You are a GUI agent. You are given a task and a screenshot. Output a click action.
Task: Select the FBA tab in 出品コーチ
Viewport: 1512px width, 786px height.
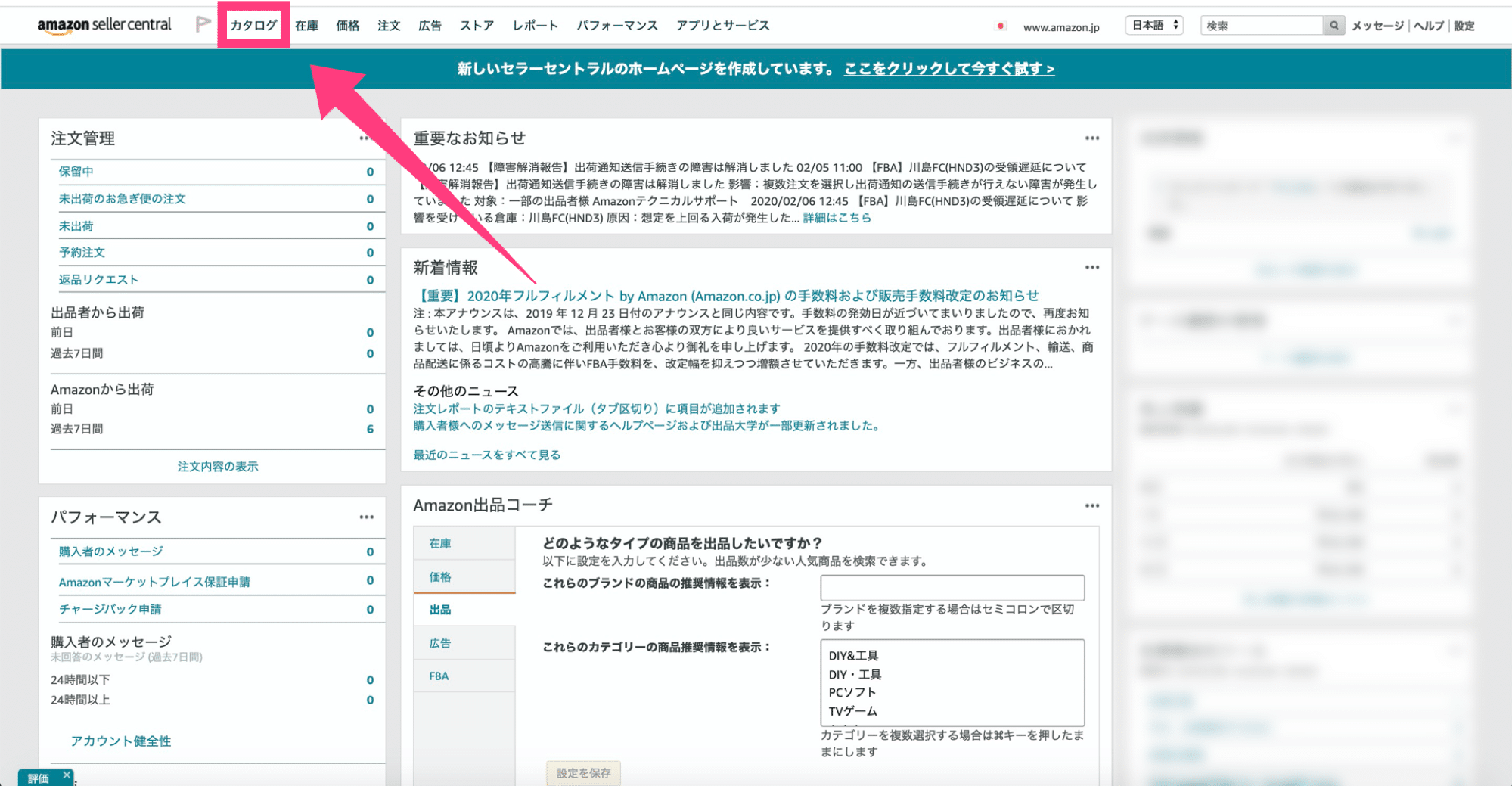[464, 676]
